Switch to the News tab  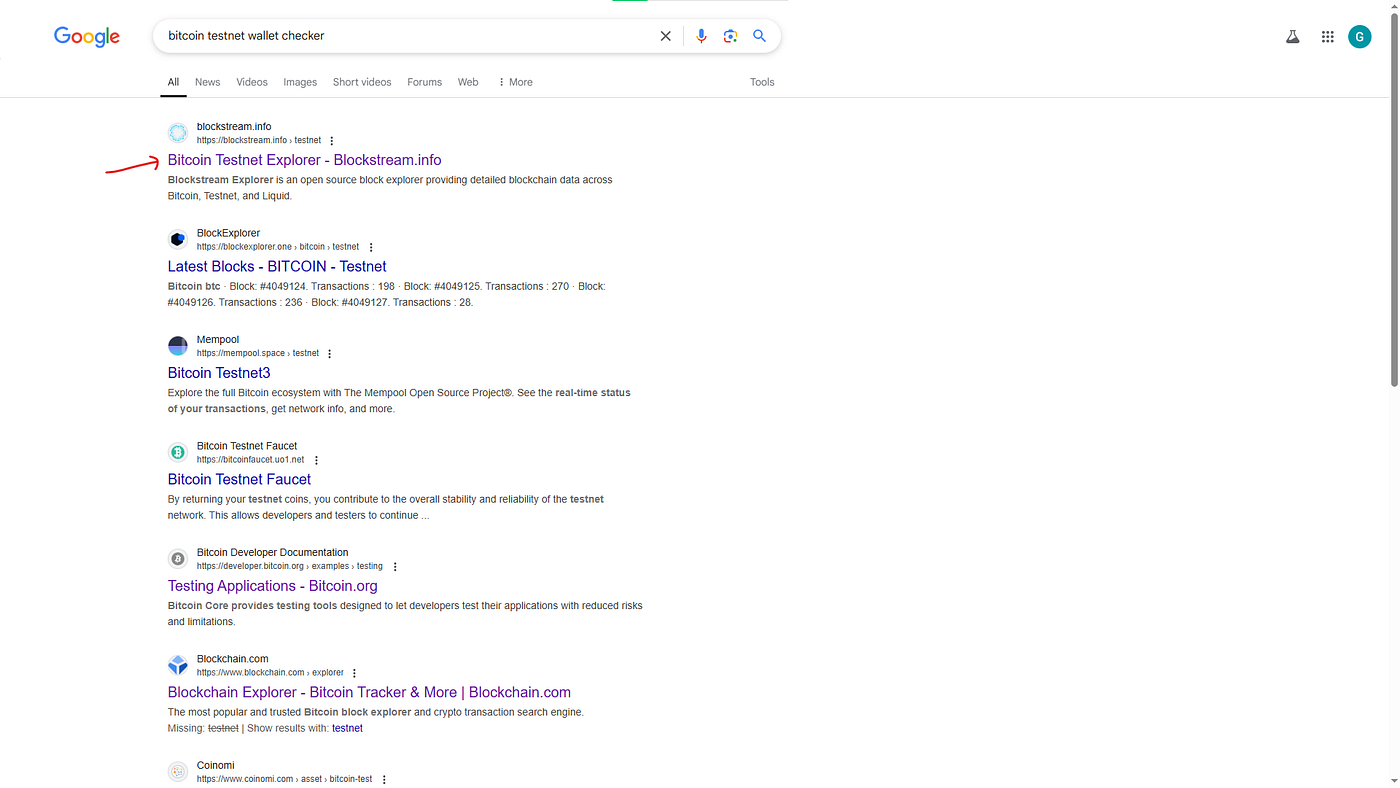208,82
